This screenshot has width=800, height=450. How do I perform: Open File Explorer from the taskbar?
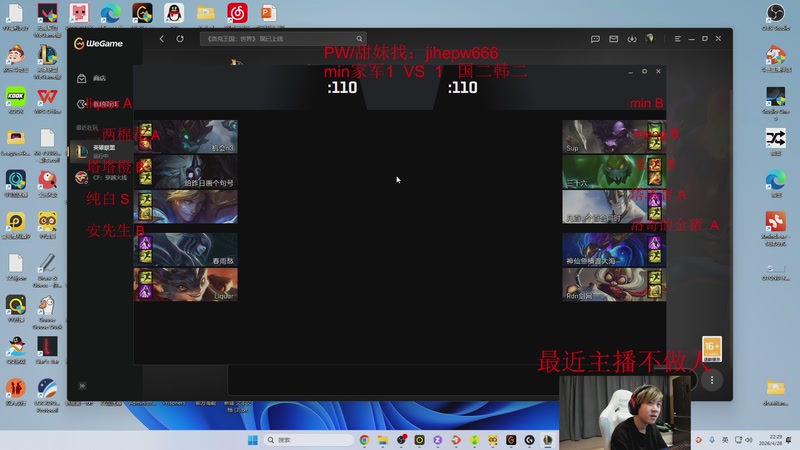383,440
